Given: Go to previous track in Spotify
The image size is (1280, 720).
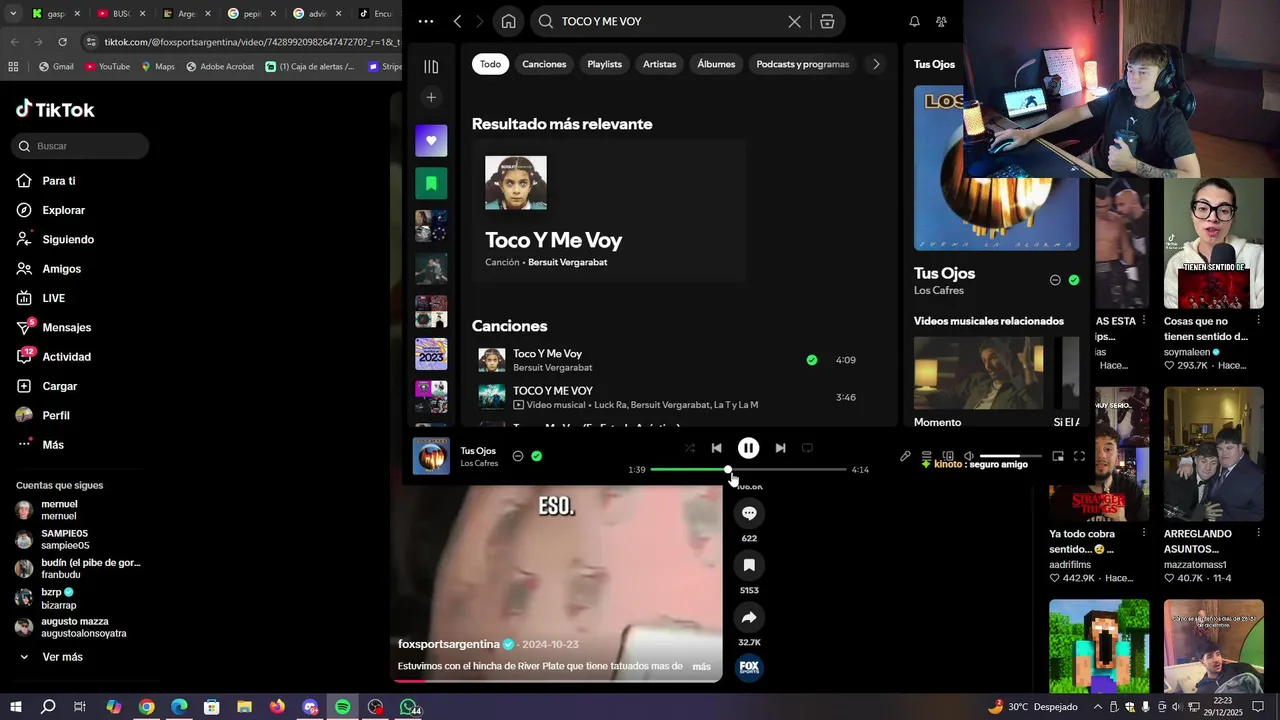Looking at the screenshot, I should pos(716,448).
